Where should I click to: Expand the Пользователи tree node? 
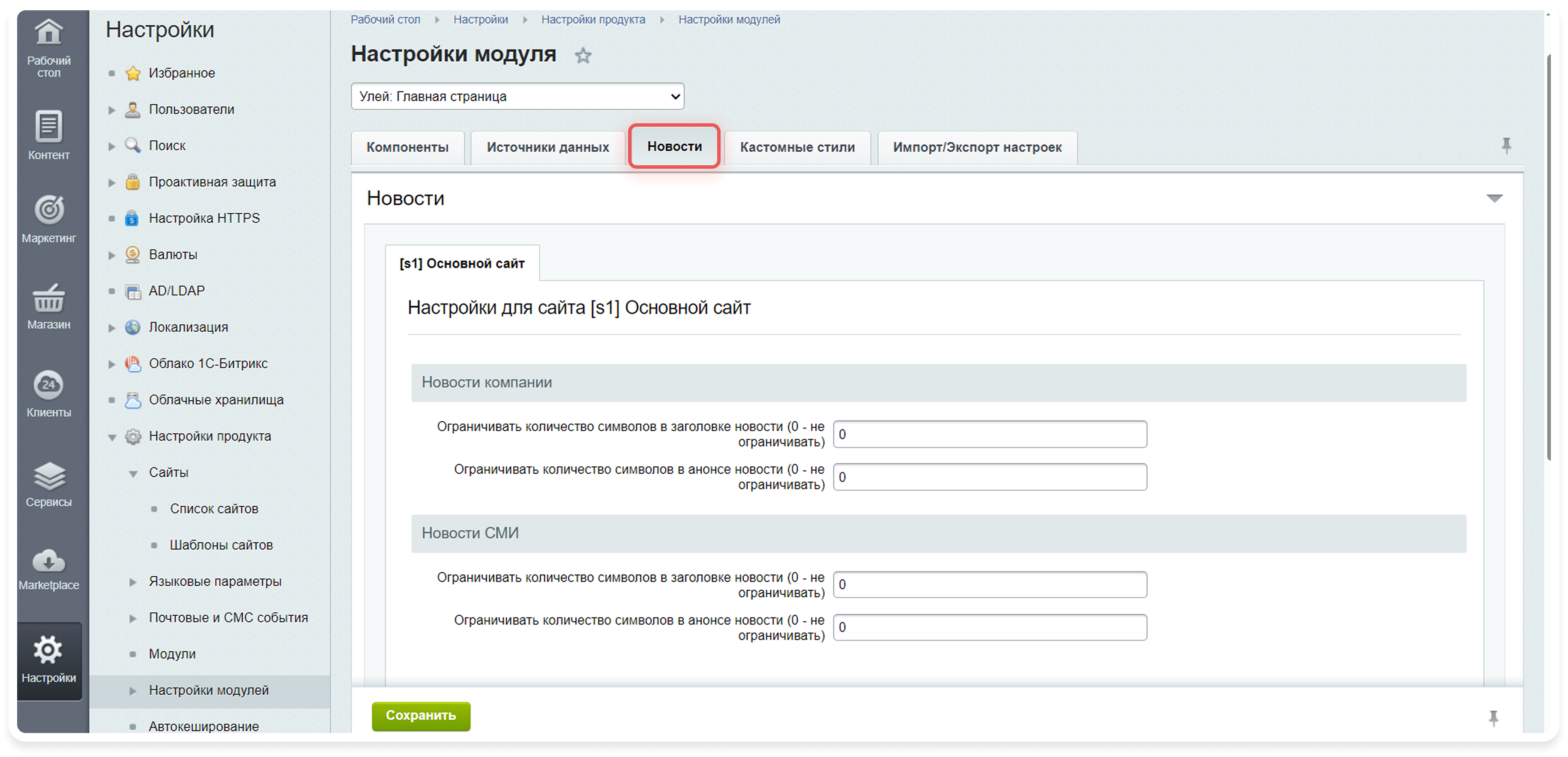click(x=112, y=110)
